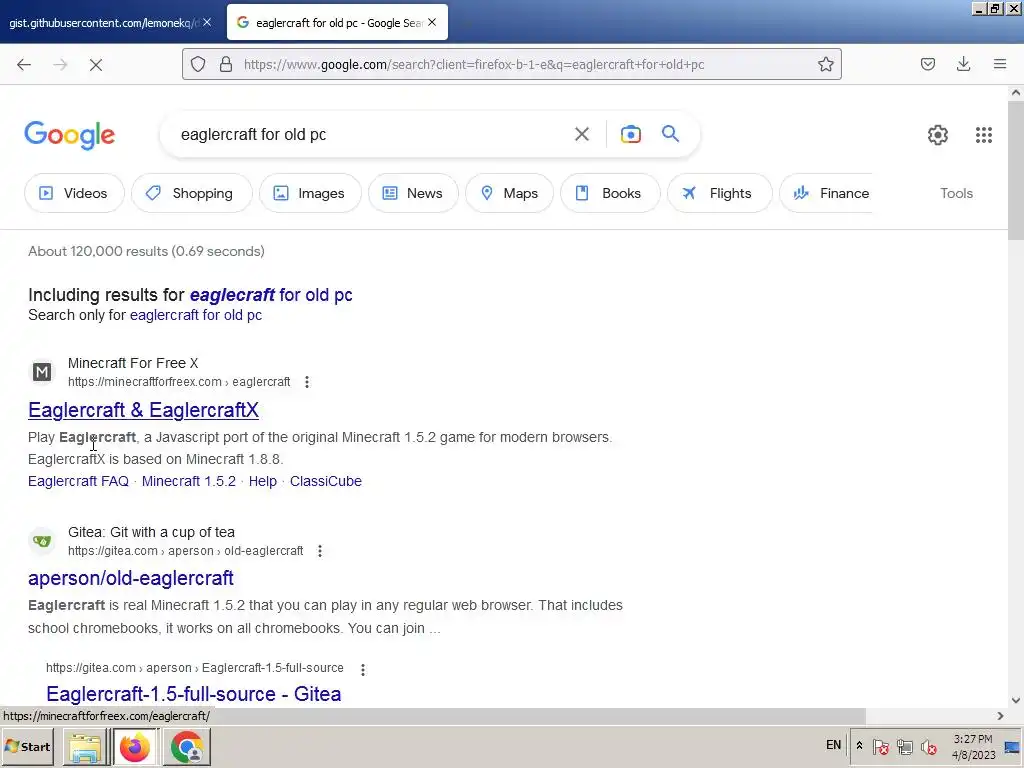Go back with the browser back arrow
The height and width of the screenshot is (768, 1024).
pos(24,65)
